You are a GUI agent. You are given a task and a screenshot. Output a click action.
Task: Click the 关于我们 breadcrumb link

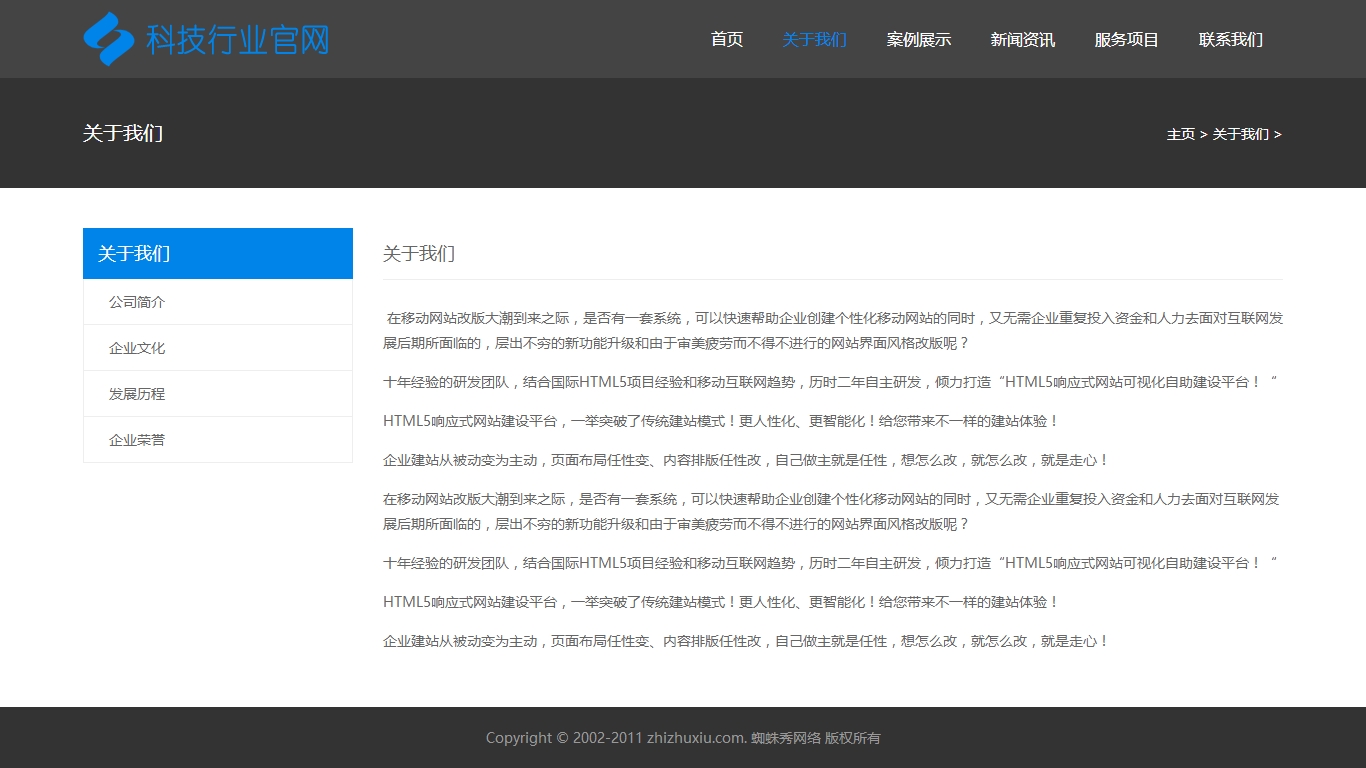(1240, 134)
